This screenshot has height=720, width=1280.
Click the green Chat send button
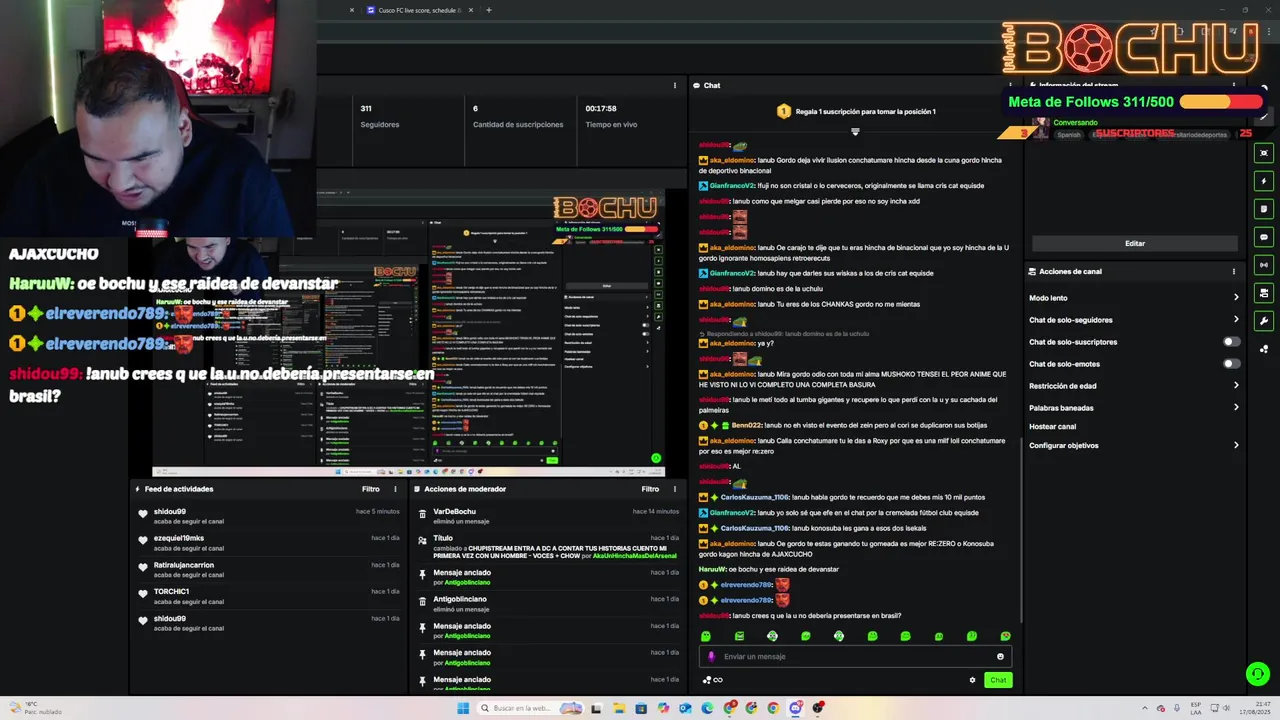coord(998,680)
